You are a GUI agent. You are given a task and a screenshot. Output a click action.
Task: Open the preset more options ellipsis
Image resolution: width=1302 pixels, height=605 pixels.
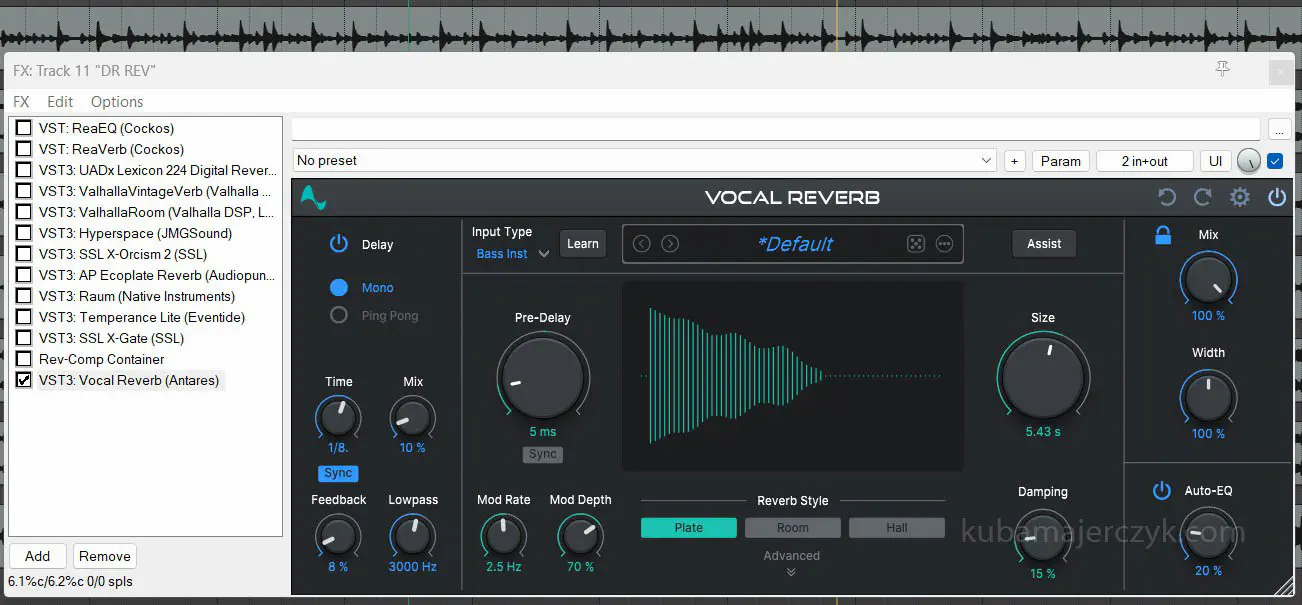(x=944, y=244)
